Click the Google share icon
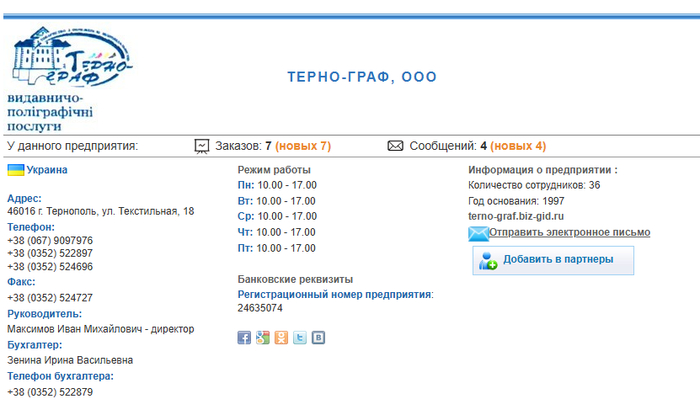Screen dimensions: 700x415 tap(262, 338)
